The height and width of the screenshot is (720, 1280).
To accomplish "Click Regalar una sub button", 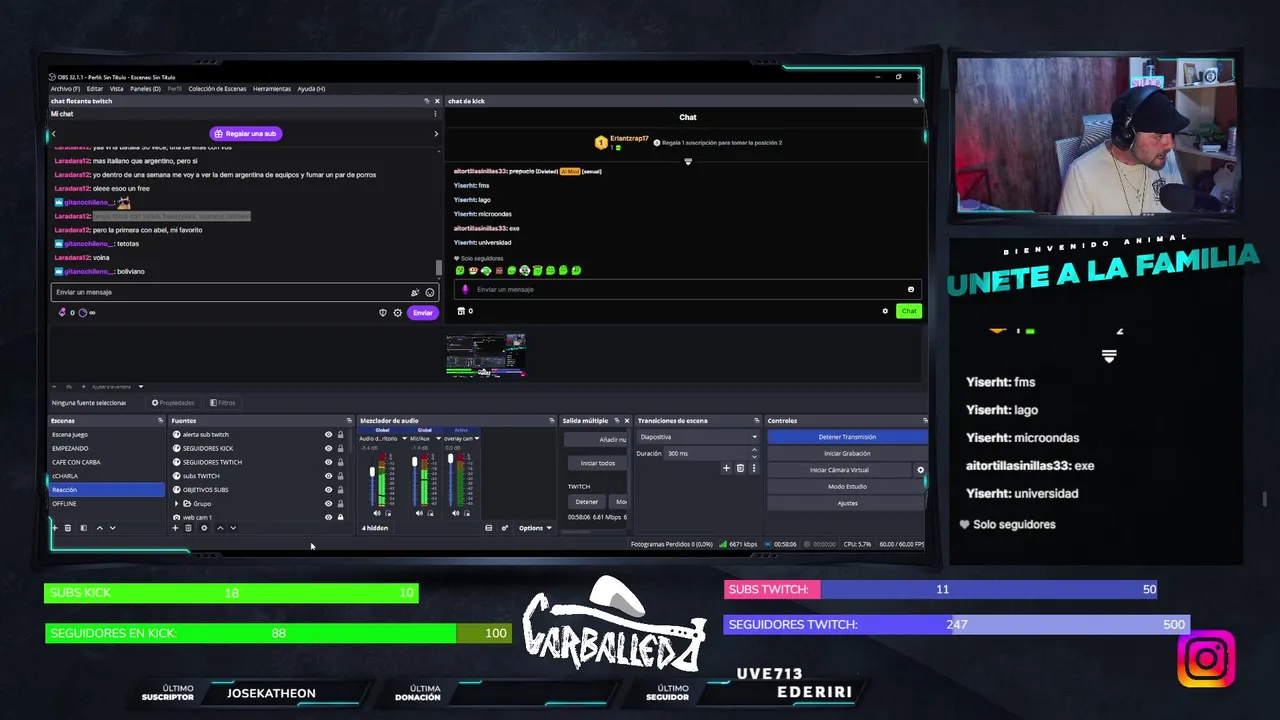I will point(246,134).
